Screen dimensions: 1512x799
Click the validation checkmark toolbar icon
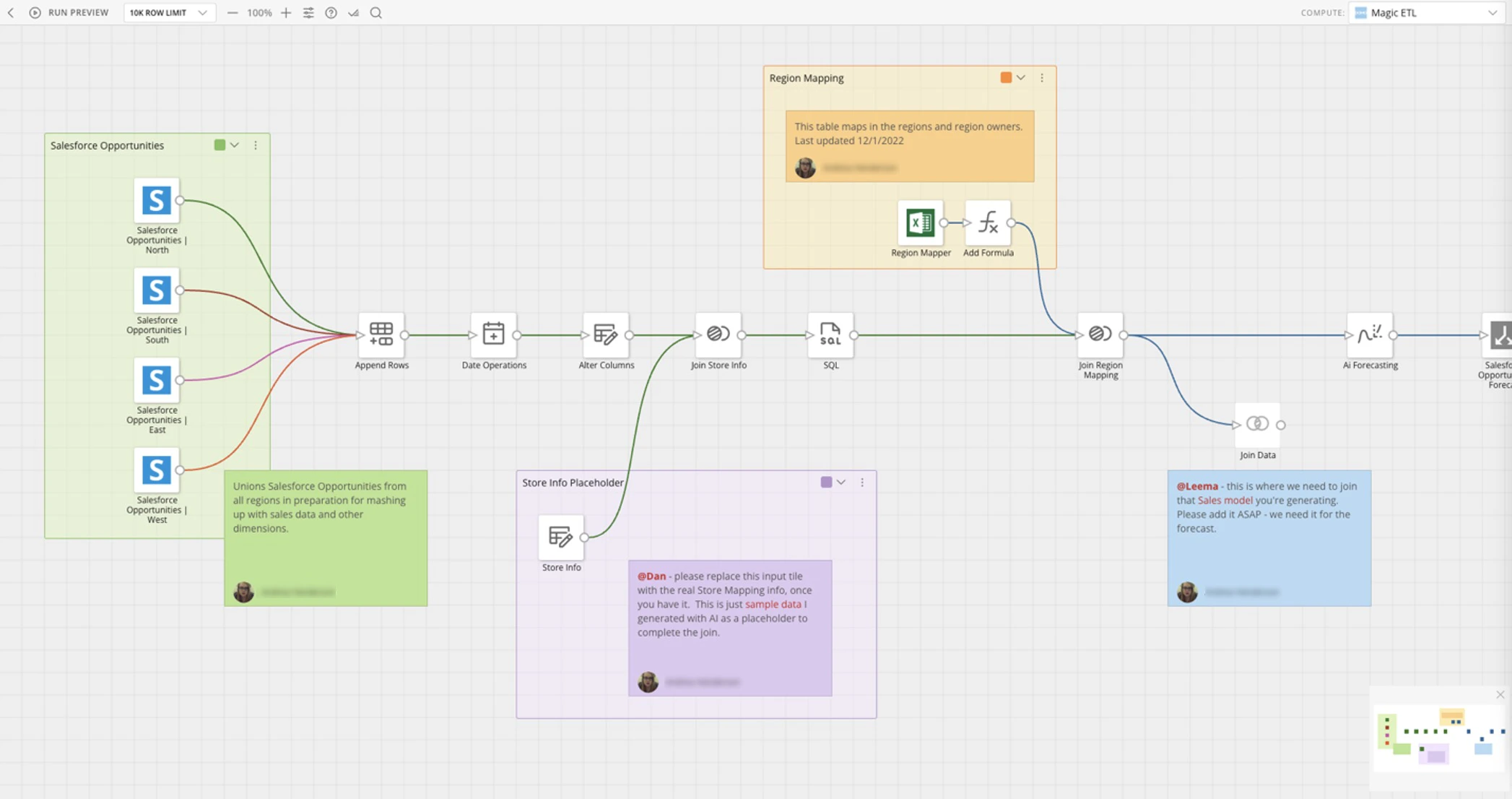coord(353,12)
